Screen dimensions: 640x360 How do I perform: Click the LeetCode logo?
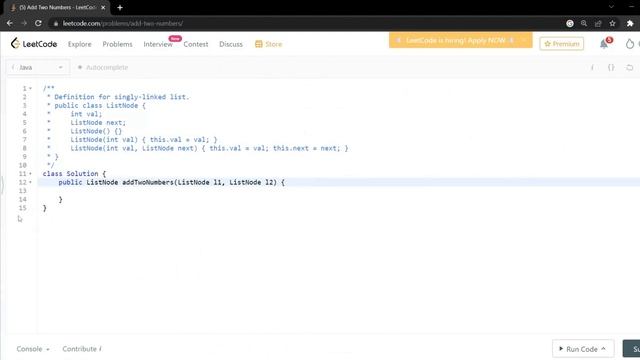34,44
